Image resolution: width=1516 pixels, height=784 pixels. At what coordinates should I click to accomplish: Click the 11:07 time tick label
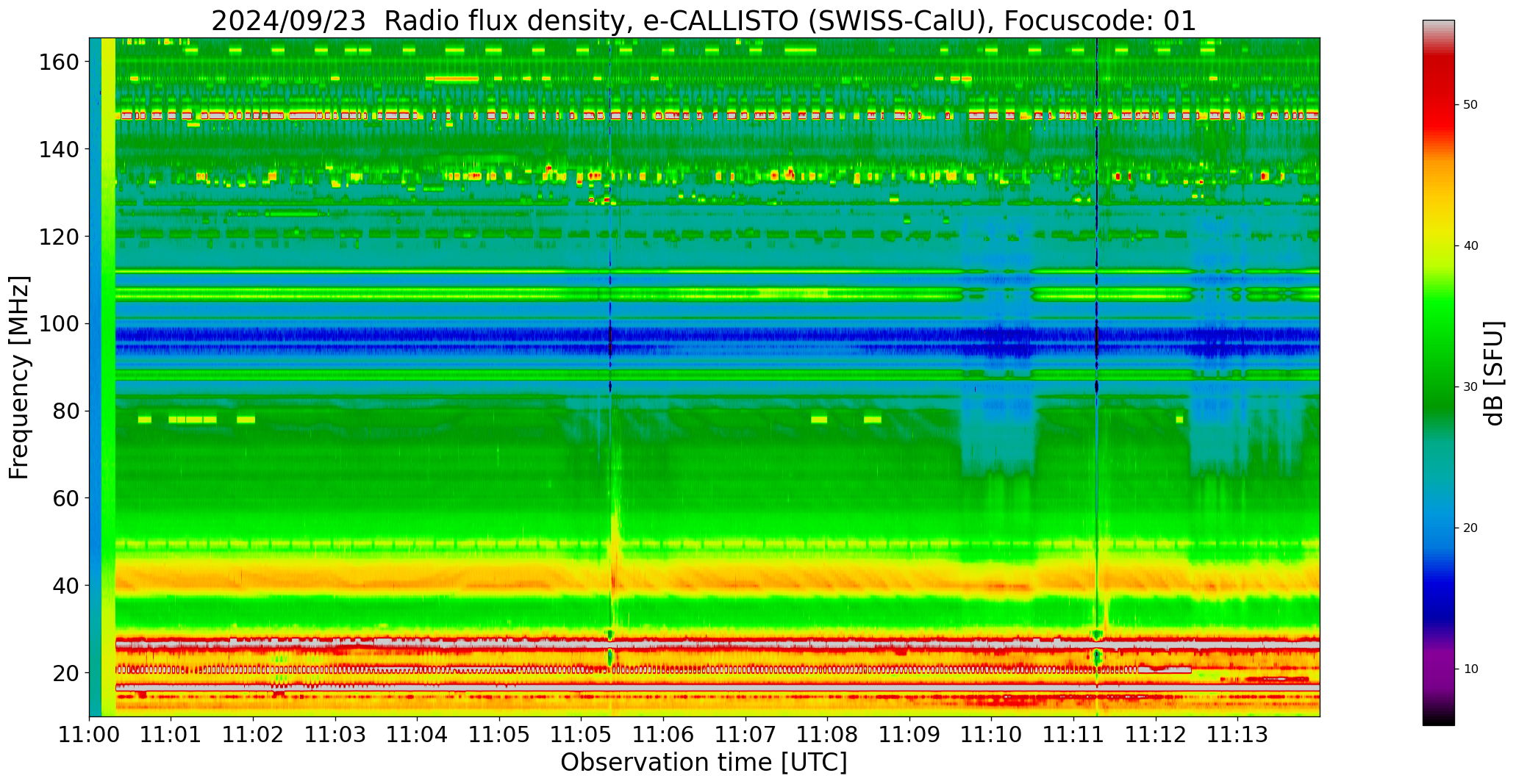[746, 735]
